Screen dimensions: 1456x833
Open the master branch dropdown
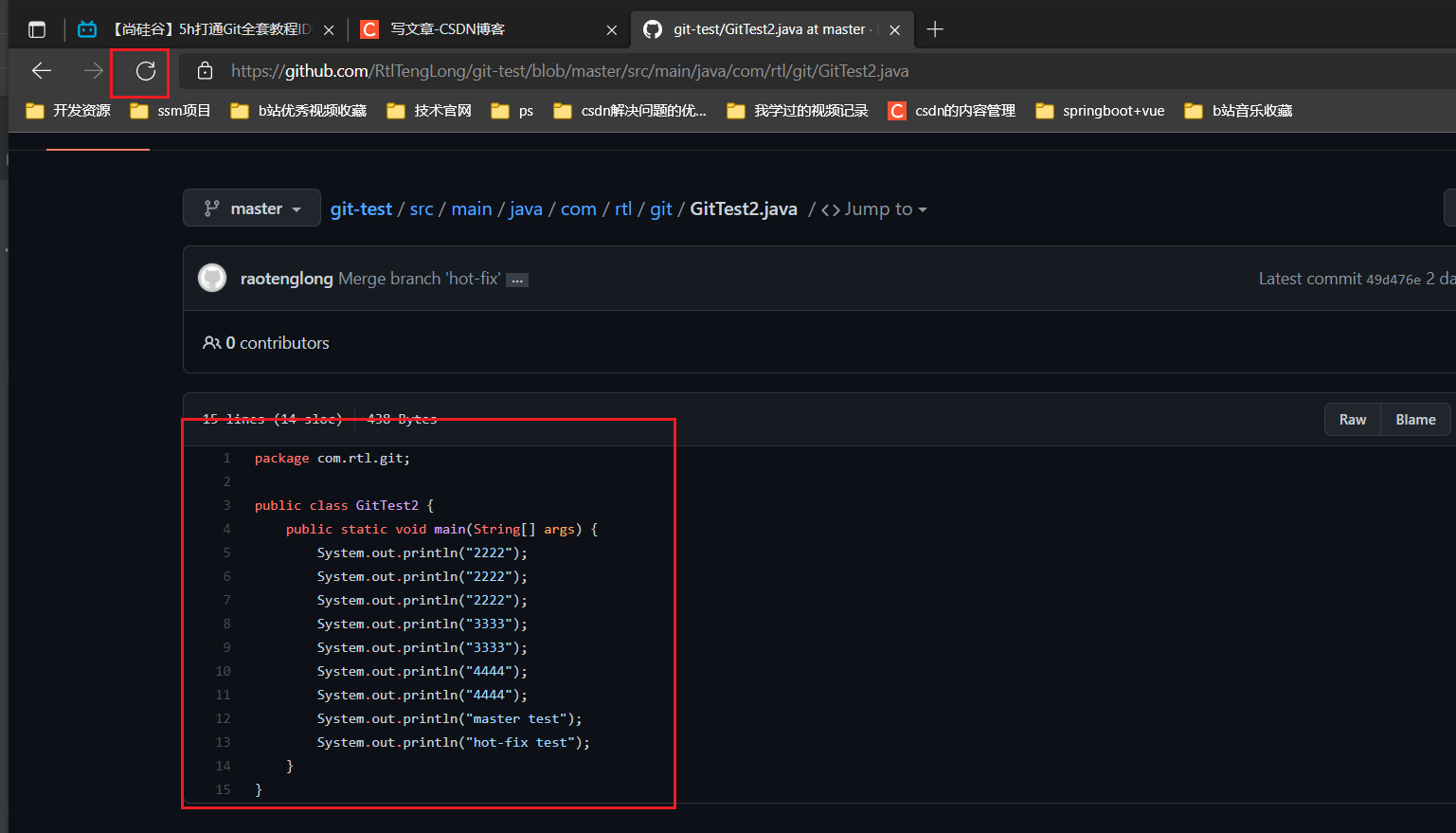point(252,208)
